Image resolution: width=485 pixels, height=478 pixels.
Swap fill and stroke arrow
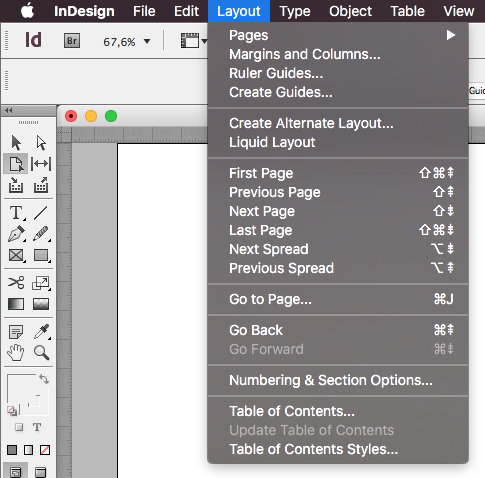click(44, 379)
